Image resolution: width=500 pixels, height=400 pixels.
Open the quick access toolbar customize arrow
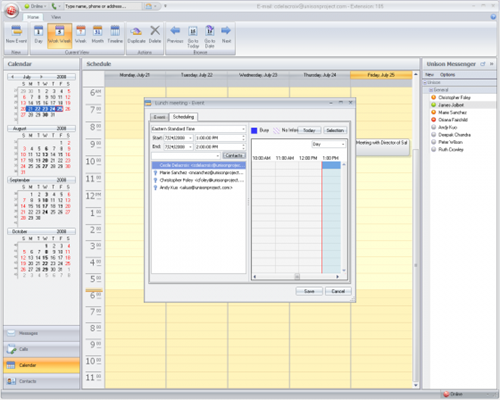click(x=165, y=6)
